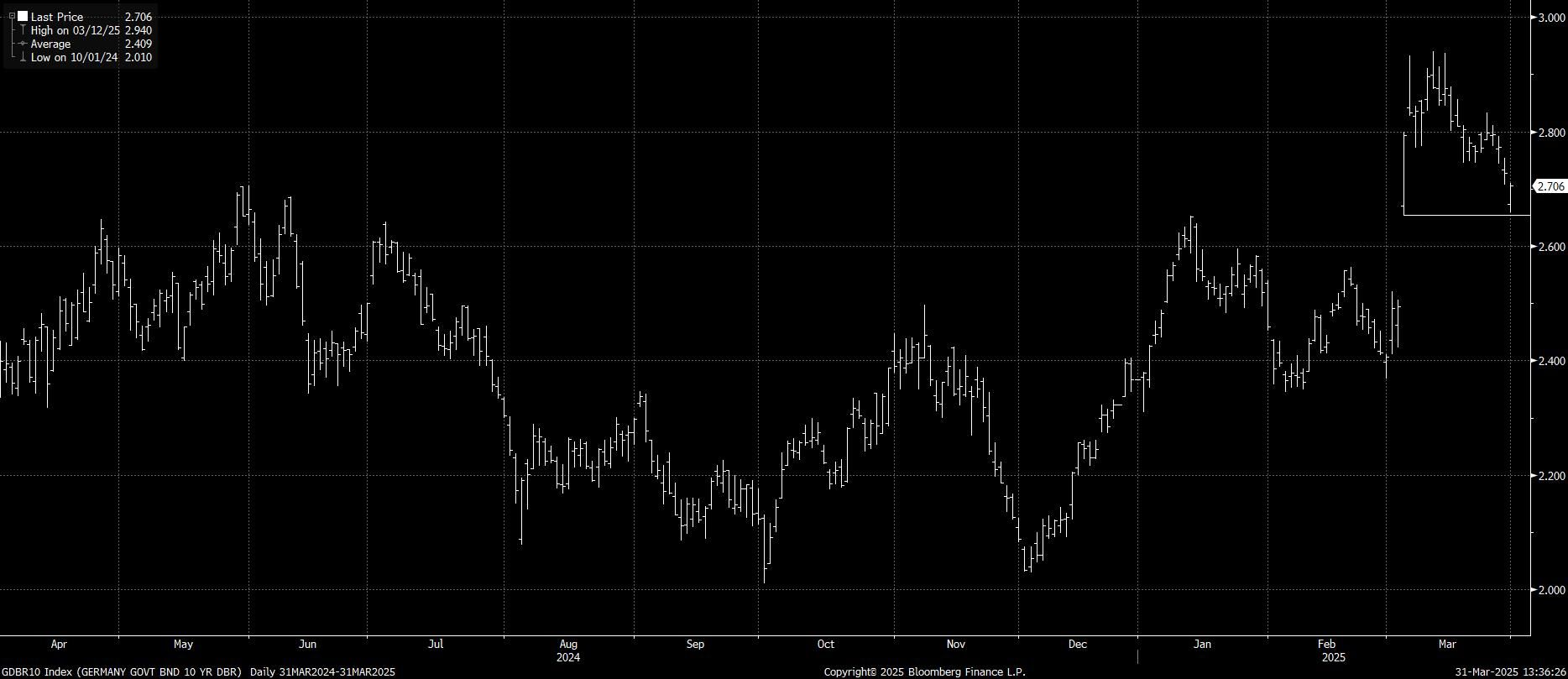
Task: Click the 2.600 y-axis label
Action: tap(1550, 247)
